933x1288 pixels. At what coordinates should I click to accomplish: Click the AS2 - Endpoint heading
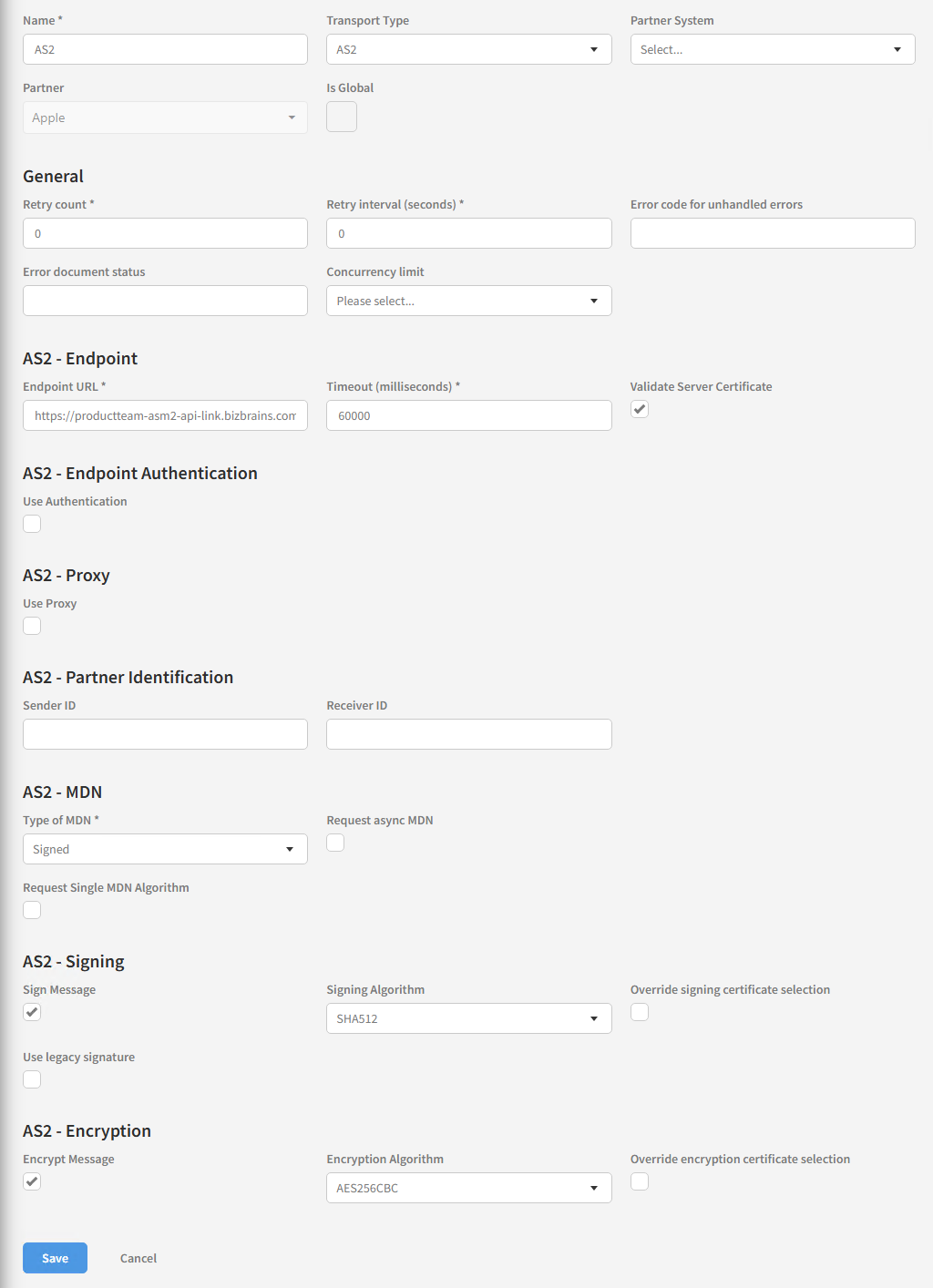point(80,359)
